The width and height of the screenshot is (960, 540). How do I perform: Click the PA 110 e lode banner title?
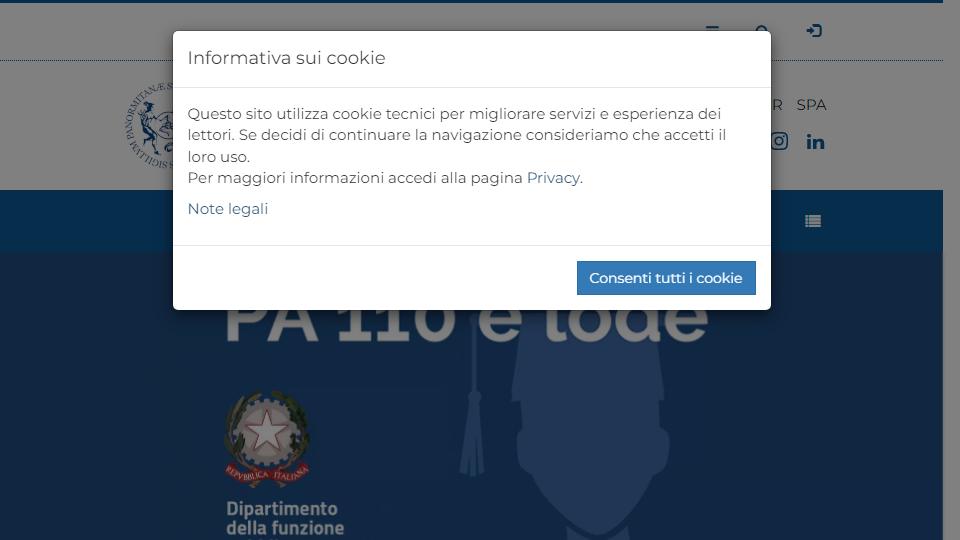pos(467,324)
